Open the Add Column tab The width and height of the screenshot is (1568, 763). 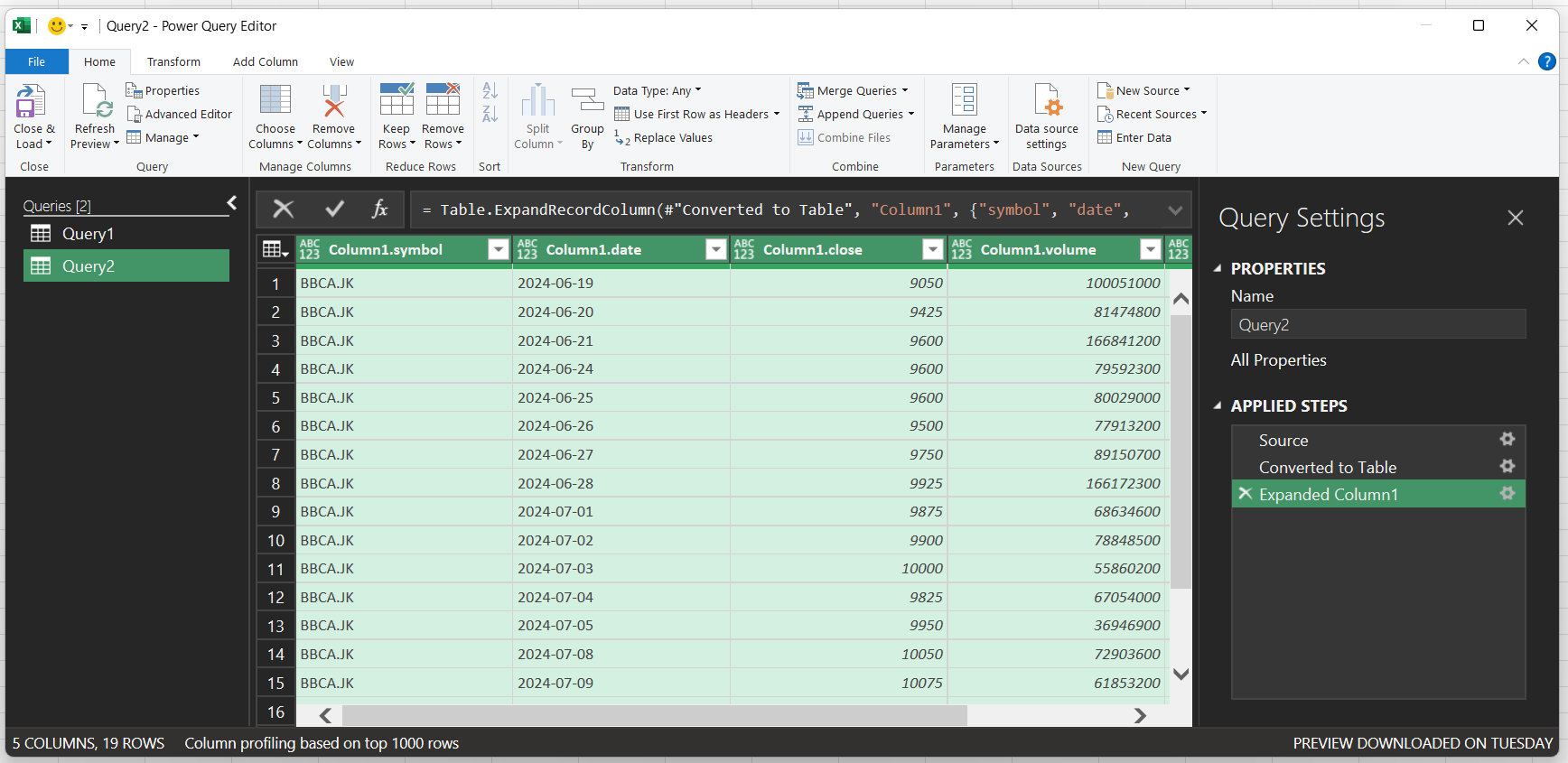(x=265, y=62)
